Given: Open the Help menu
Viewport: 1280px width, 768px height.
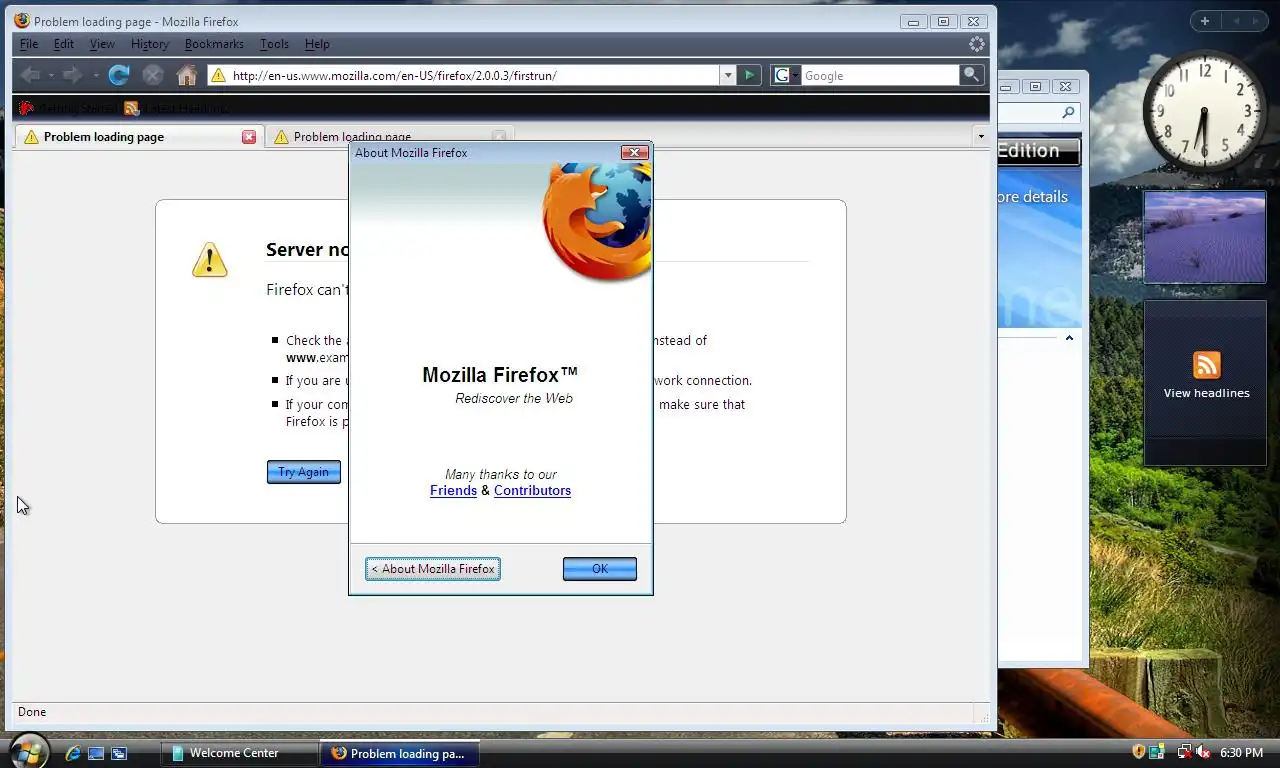Looking at the screenshot, I should [x=317, y=44].
